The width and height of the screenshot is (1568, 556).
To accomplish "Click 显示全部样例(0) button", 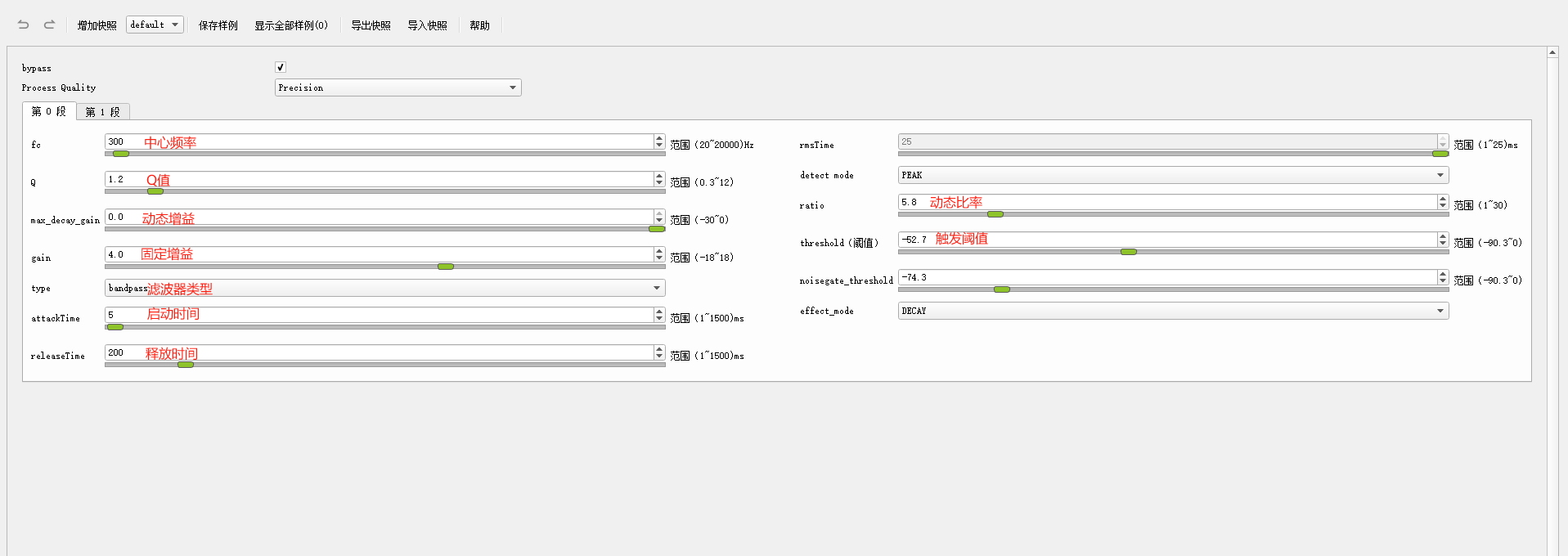I will pos(291,25).
